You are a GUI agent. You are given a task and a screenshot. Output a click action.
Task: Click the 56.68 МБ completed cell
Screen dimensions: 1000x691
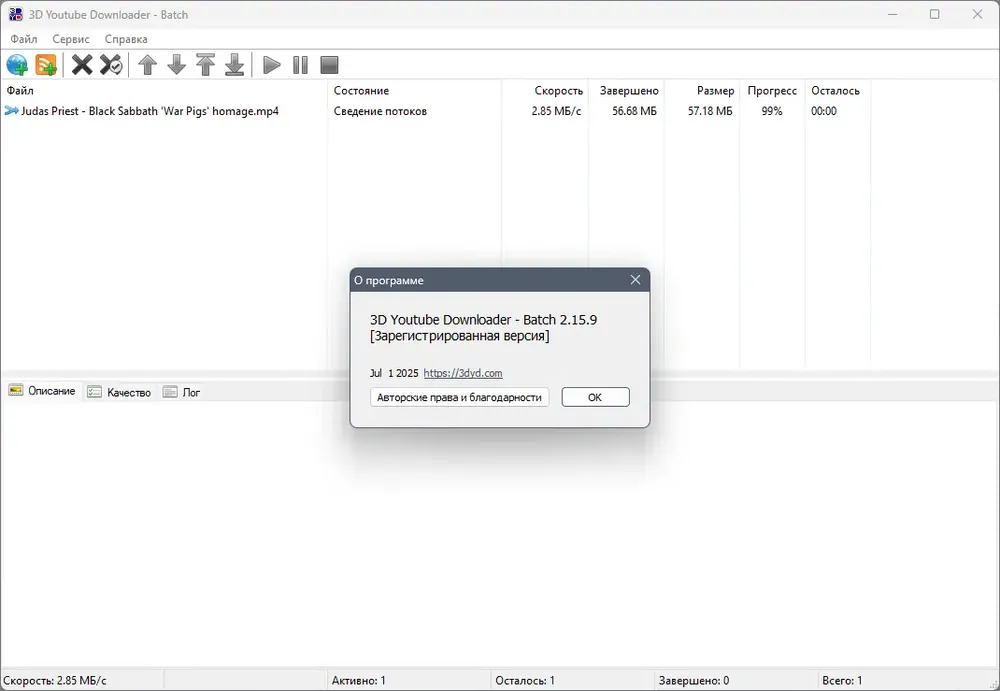634,111
